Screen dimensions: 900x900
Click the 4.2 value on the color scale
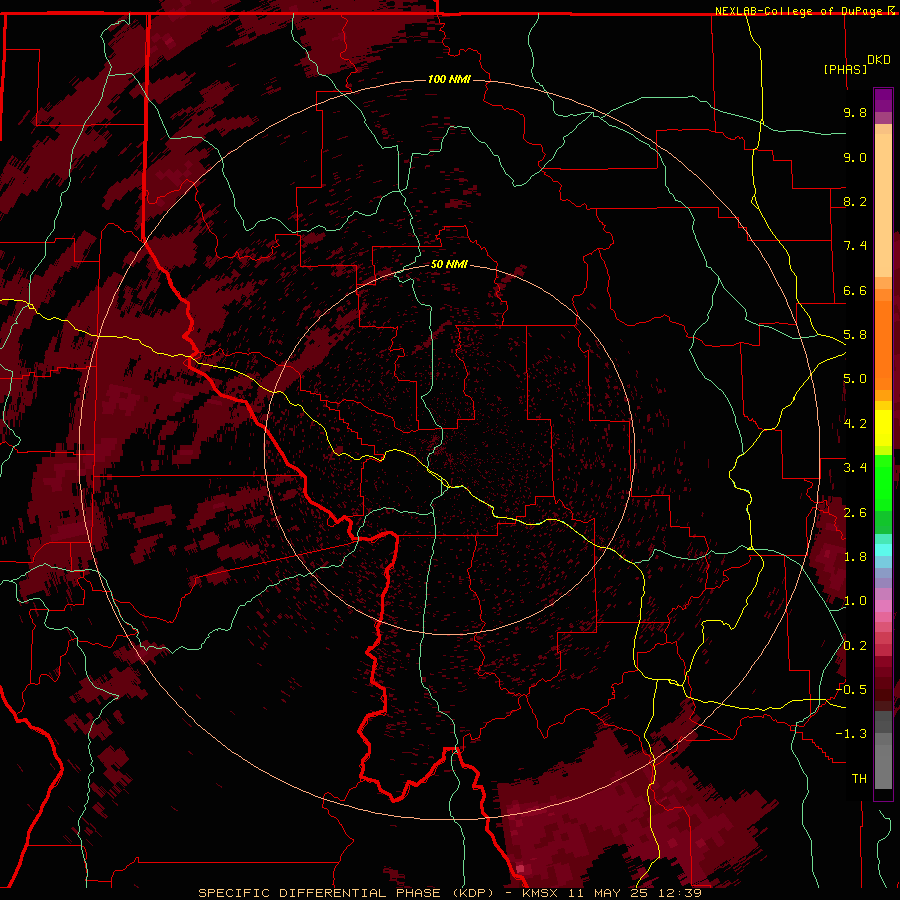855,424
